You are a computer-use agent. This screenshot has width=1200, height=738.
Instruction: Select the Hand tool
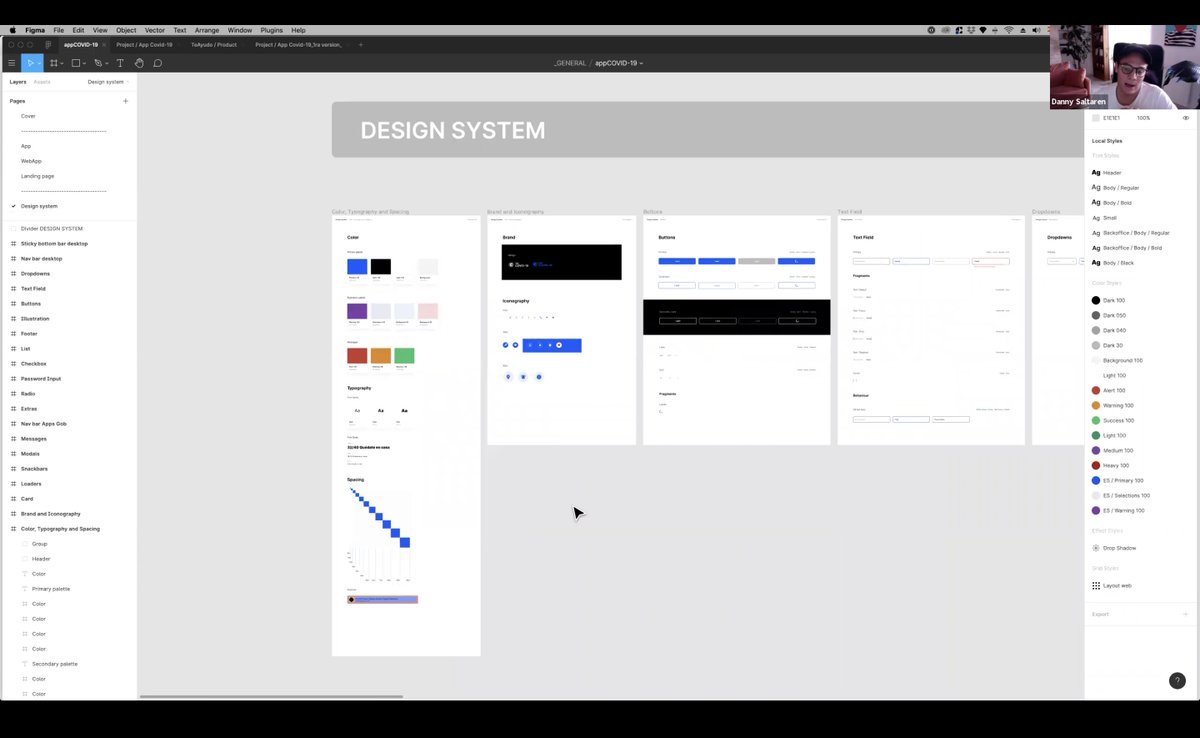139,63
